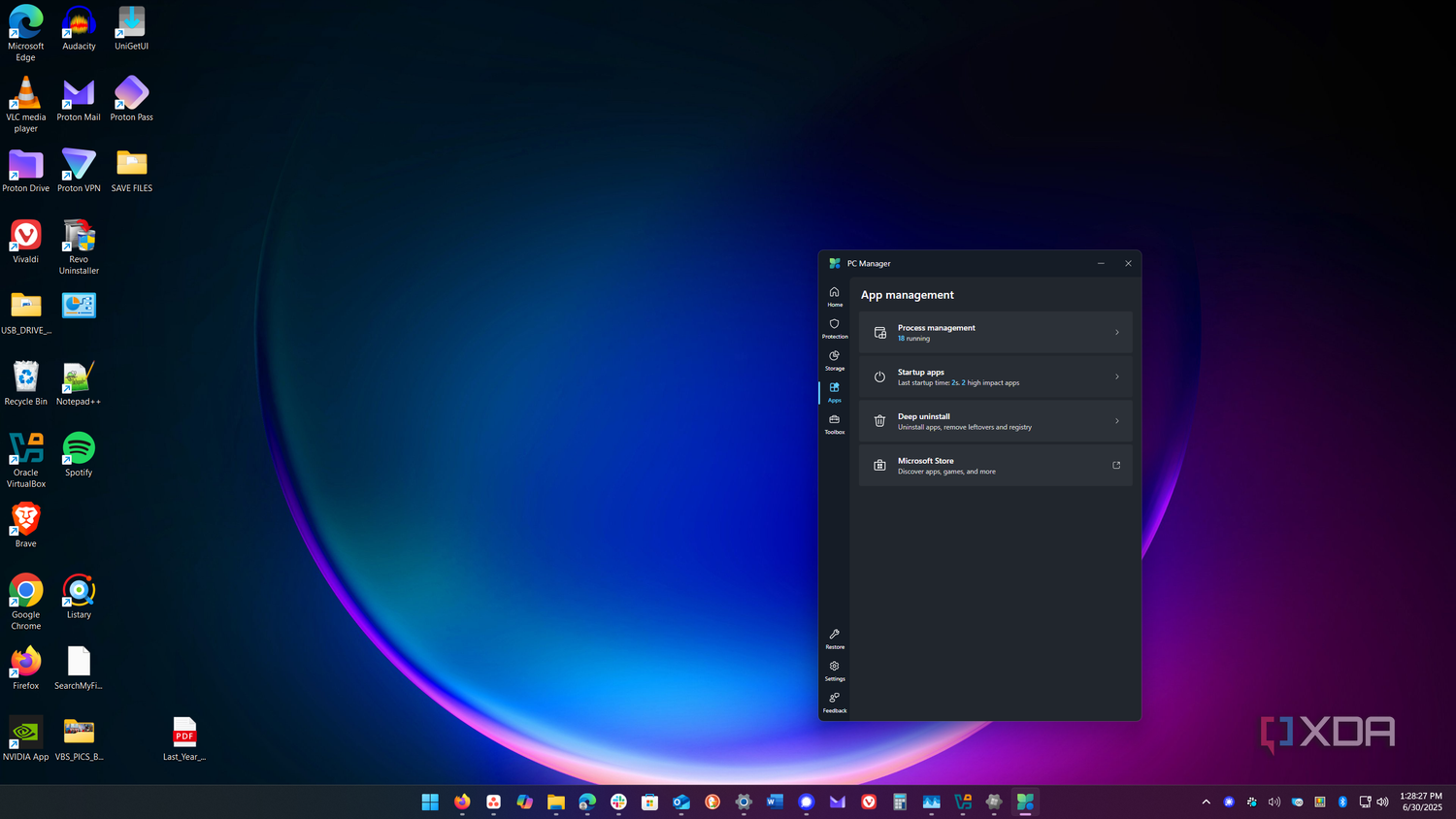1456x819 pixels.
Task: Select Spotify desktop shortcut
Action: coord(79,455)
